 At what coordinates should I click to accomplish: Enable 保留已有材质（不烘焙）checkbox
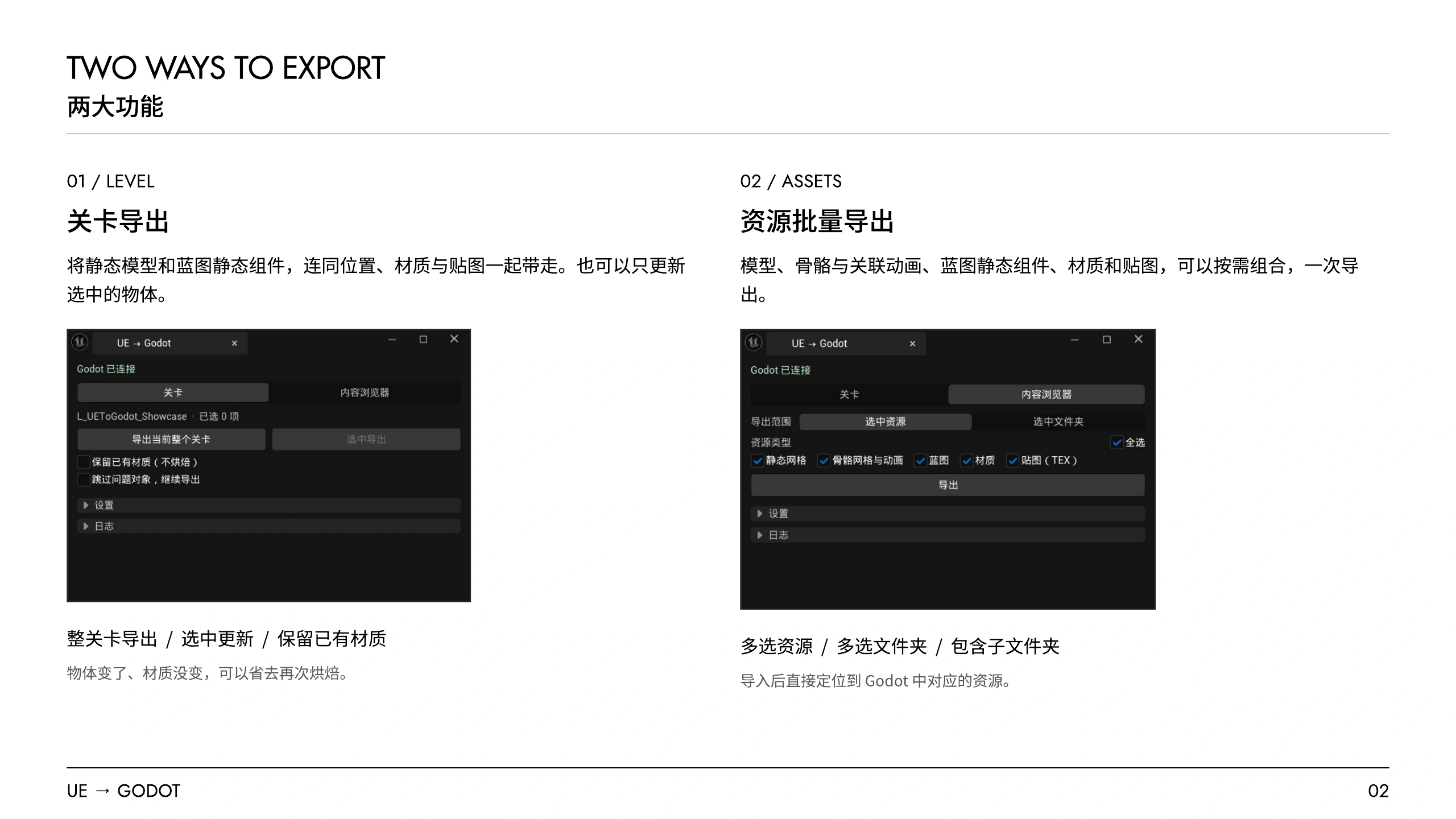84,462
